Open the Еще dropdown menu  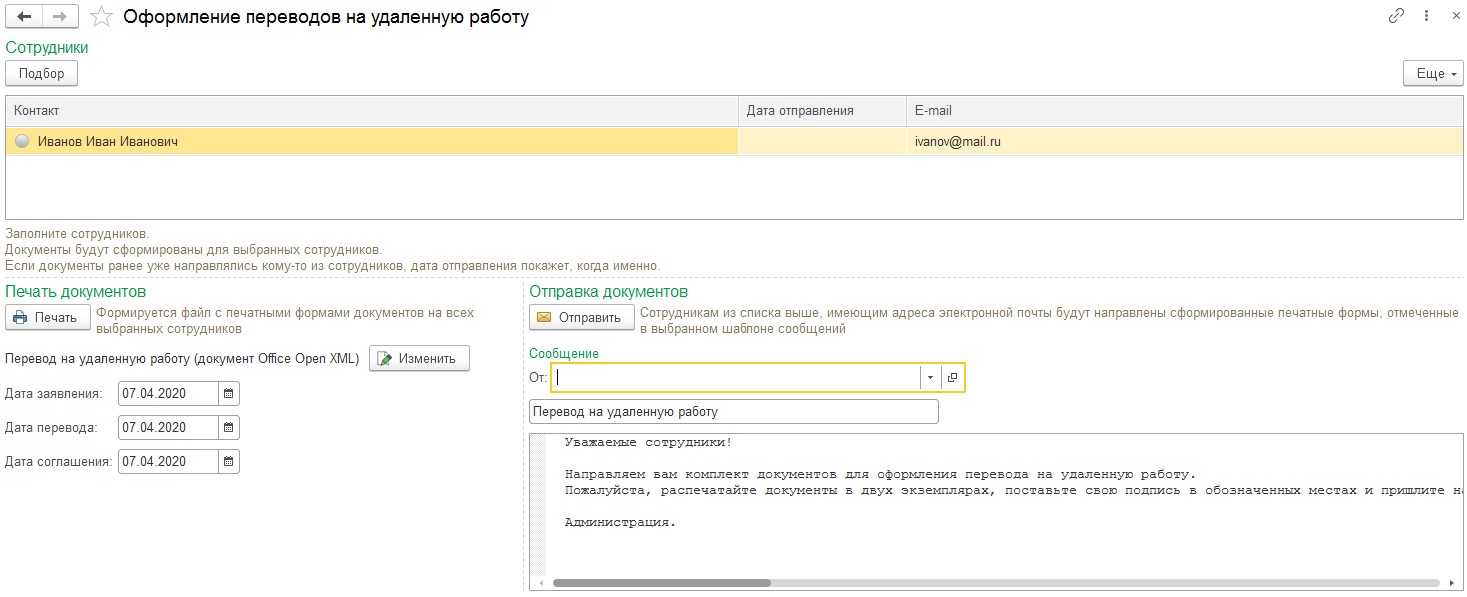click(x=1433, y=74)
